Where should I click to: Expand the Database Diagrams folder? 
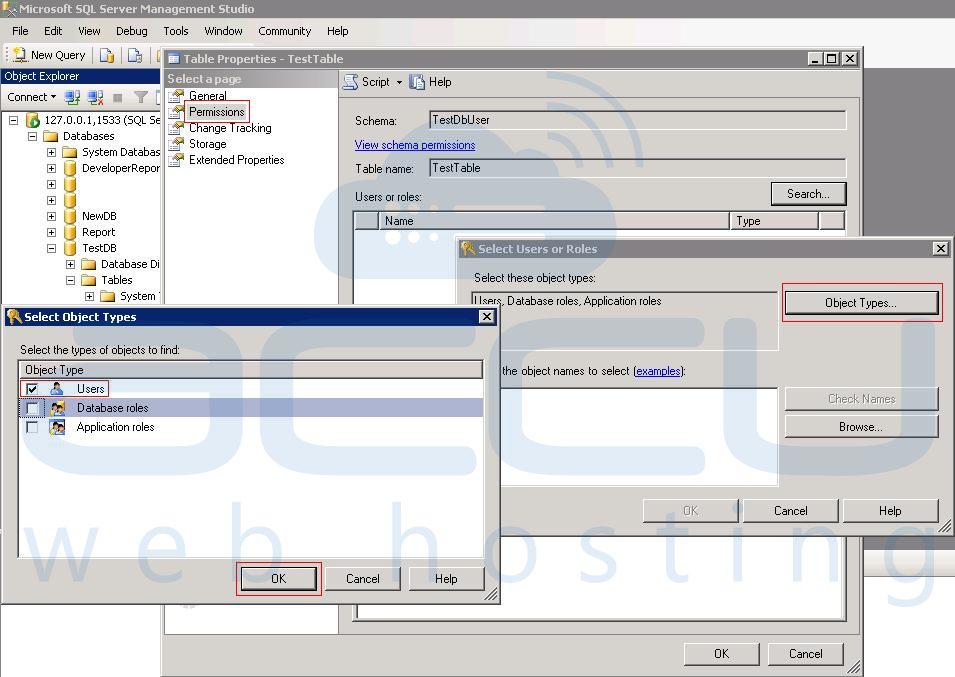click(x=70, y=264)
